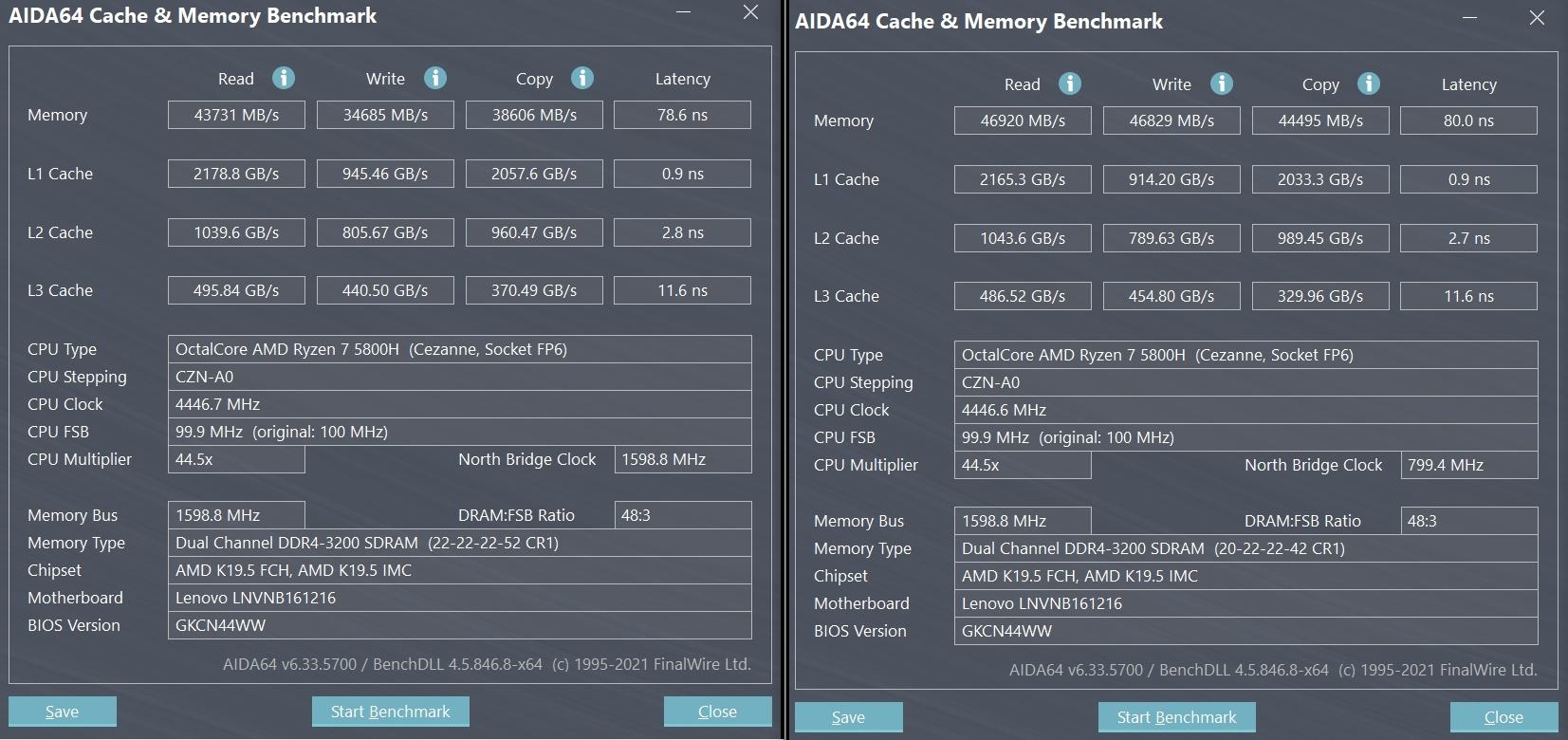Click BIOS Version GKCN44WW in right window
This screenshot has width=1568, height=740.
coord(1246,631)
